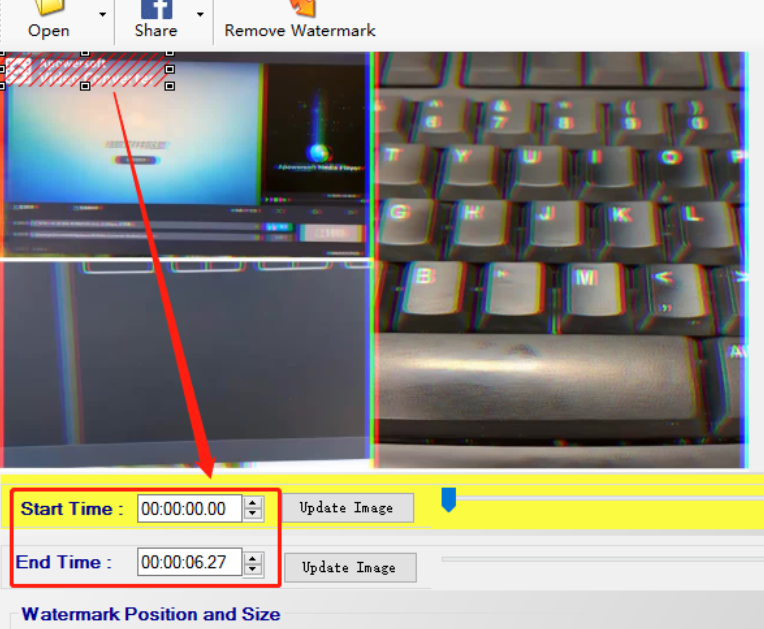
Task: Expand the Share dropdown arrow
Action: (x=200, y=15)
